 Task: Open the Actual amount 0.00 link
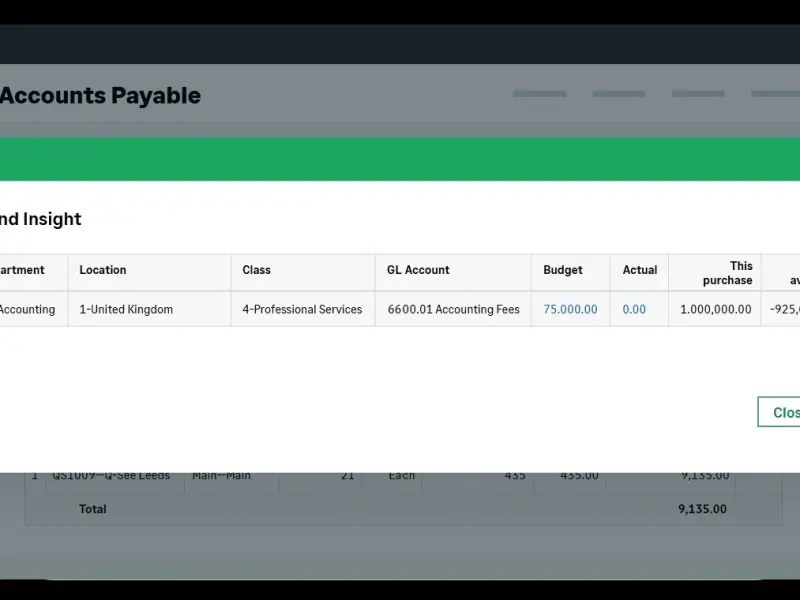point(634,310)
